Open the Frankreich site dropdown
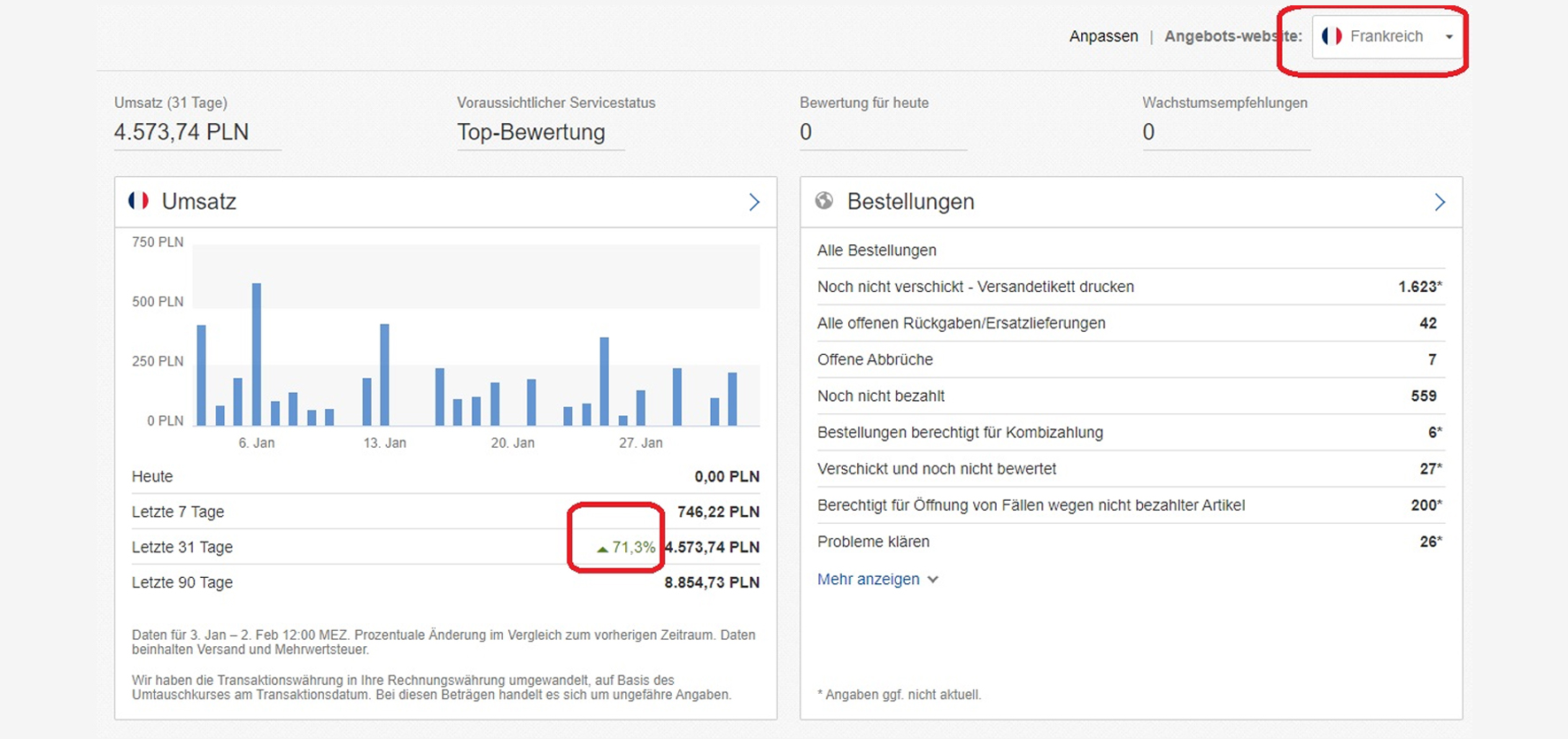The width and height of the screenshot is (1568, 739). [x=1386, y=36]
